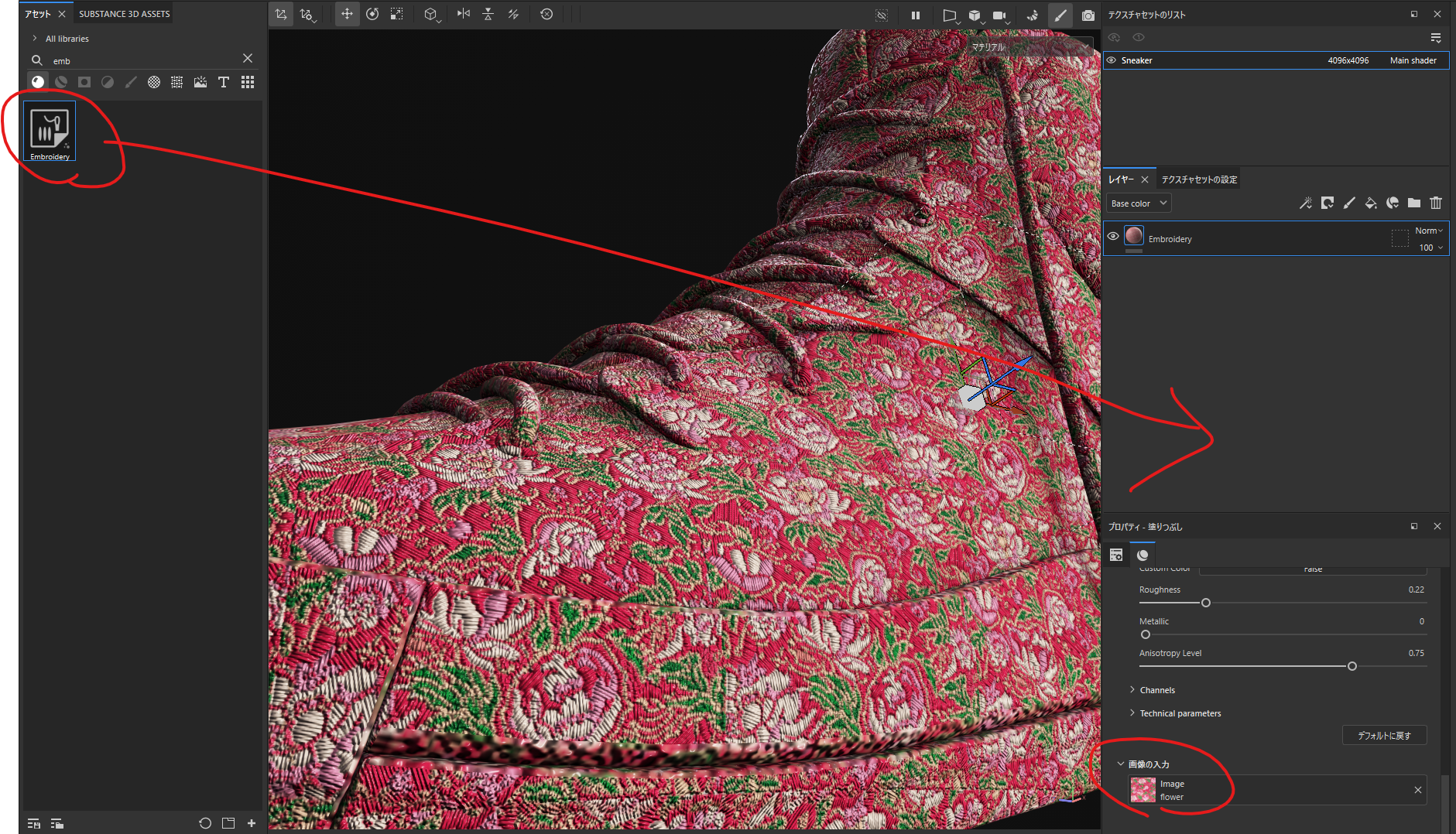Select the Embroidery material thumbnail in assets
The width and height of the screenshot is (1456, 834).
50,131
